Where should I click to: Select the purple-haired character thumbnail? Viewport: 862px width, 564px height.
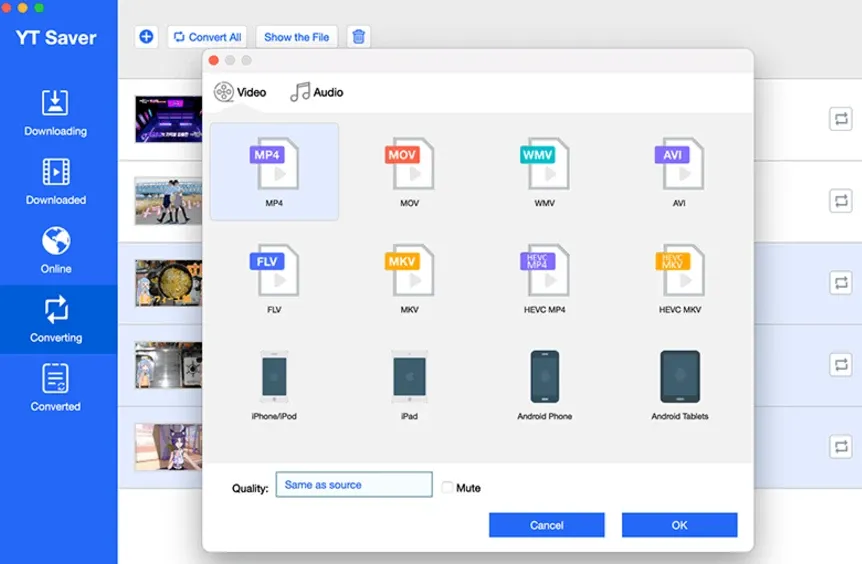pos(169,447)
